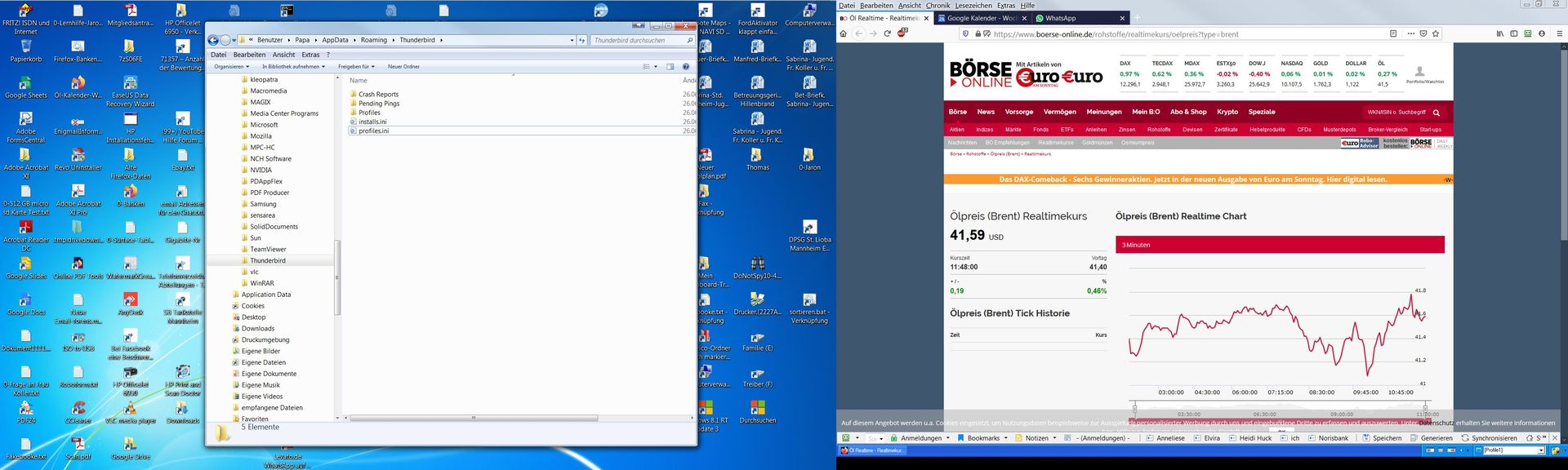Open the [Profile1] combo box
Image resolution: width=1568 pixels, height=470 pixels.
pos(1512,450)
